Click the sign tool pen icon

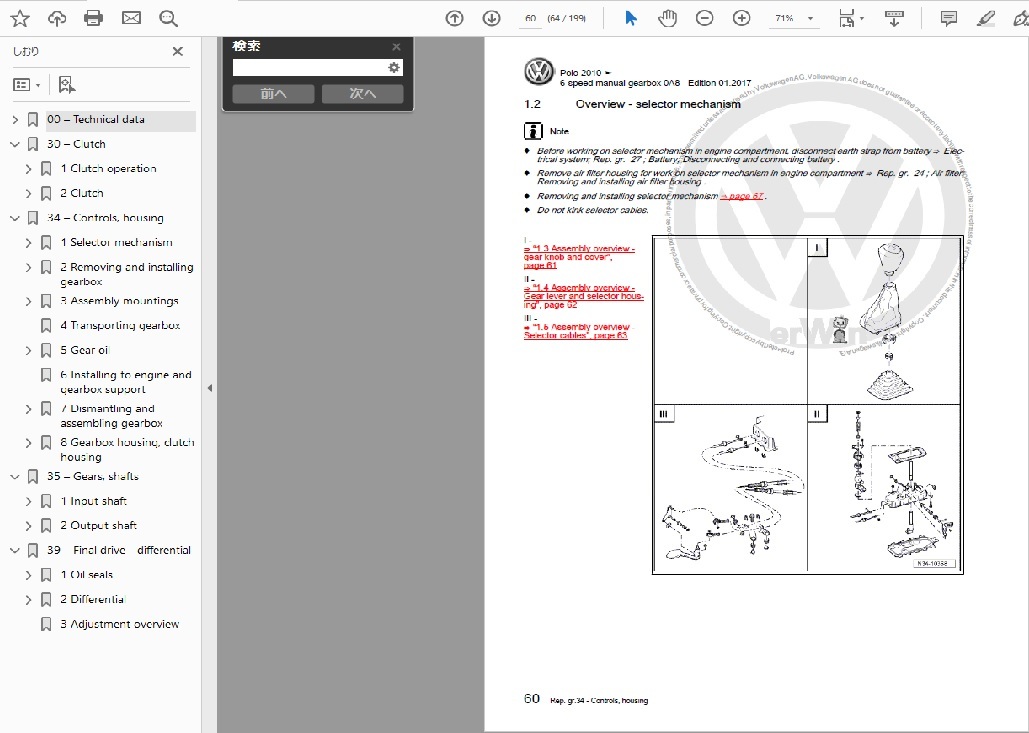pos(1021,18)
